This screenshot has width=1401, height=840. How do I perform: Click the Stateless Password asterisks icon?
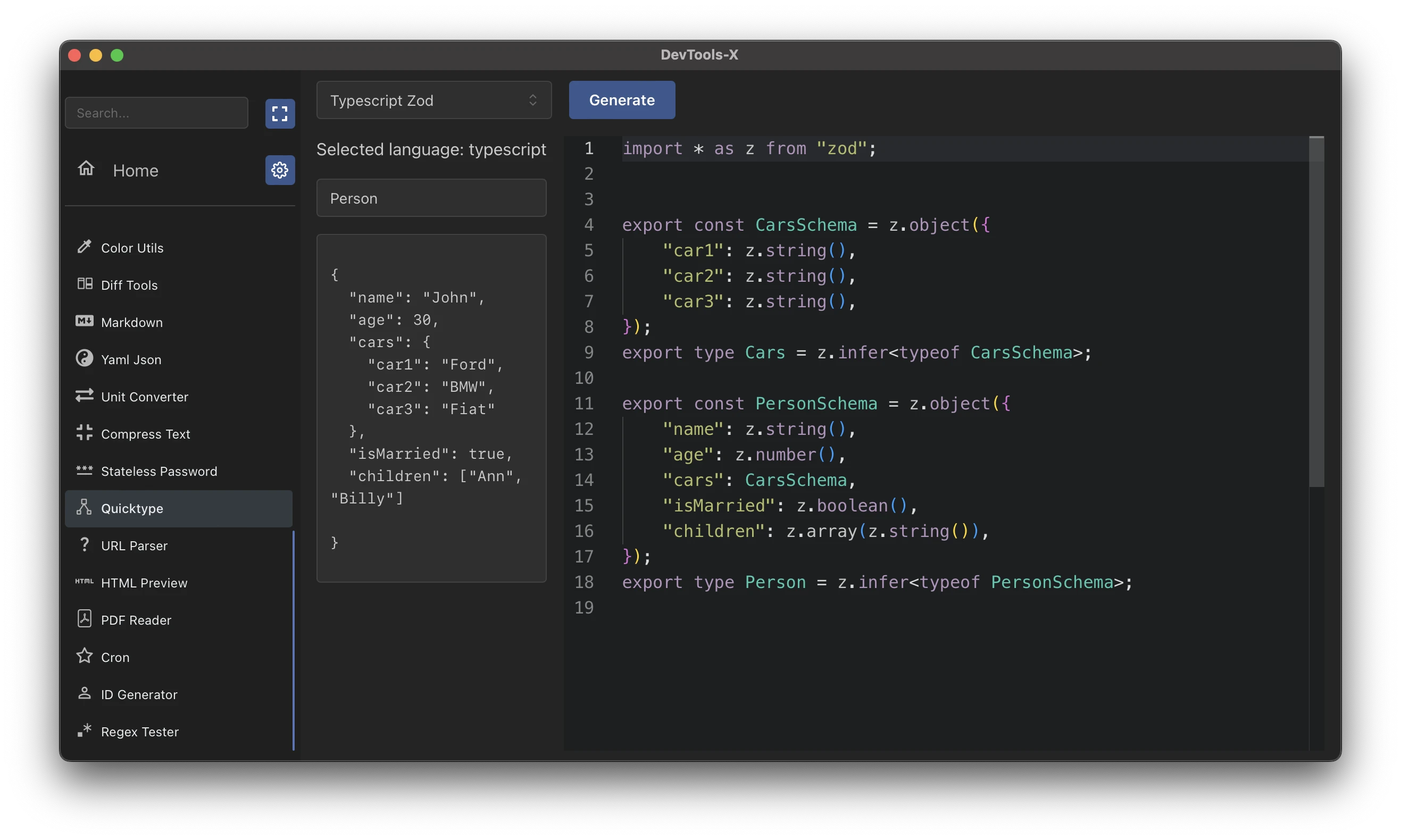85,471
